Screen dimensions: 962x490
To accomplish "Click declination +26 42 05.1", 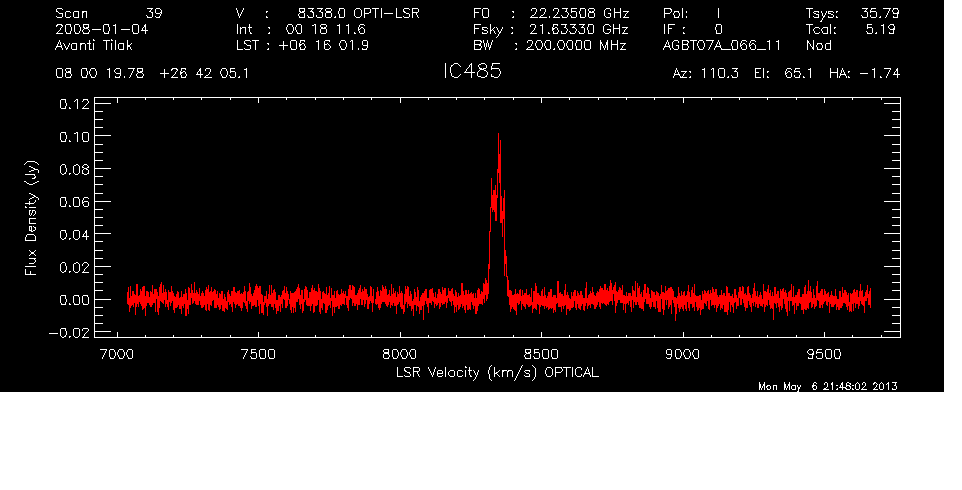I will (204, 74).
